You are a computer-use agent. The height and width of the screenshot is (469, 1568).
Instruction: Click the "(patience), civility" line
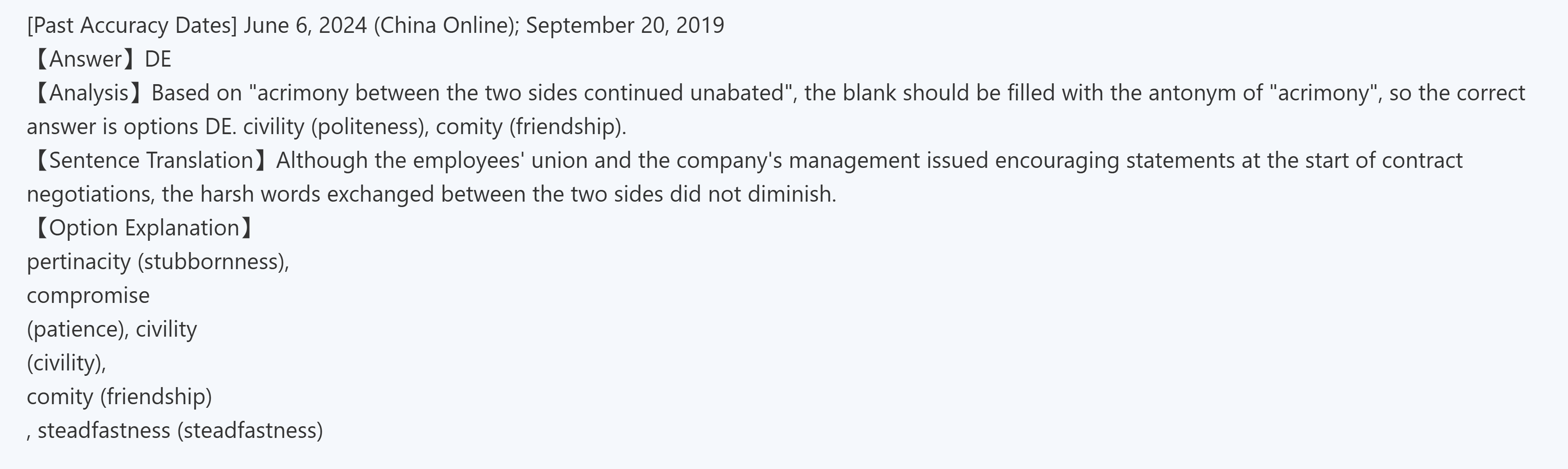click(112, 330)
